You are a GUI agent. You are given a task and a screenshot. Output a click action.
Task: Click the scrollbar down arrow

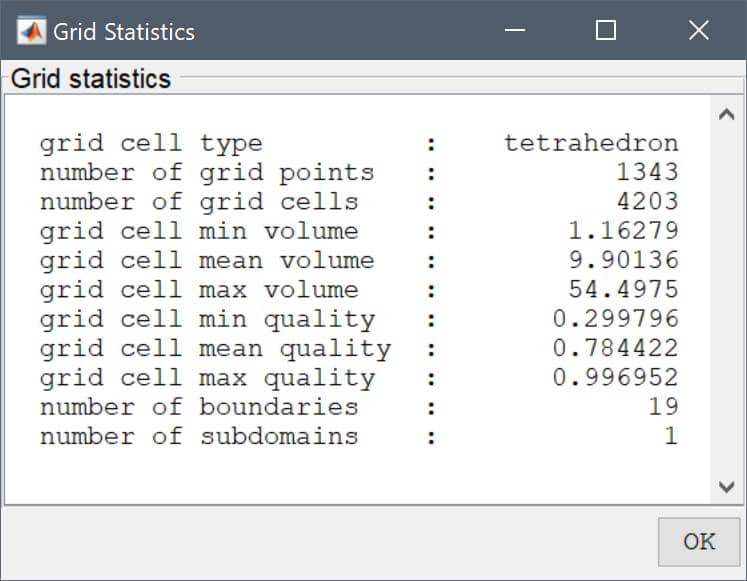726,487
